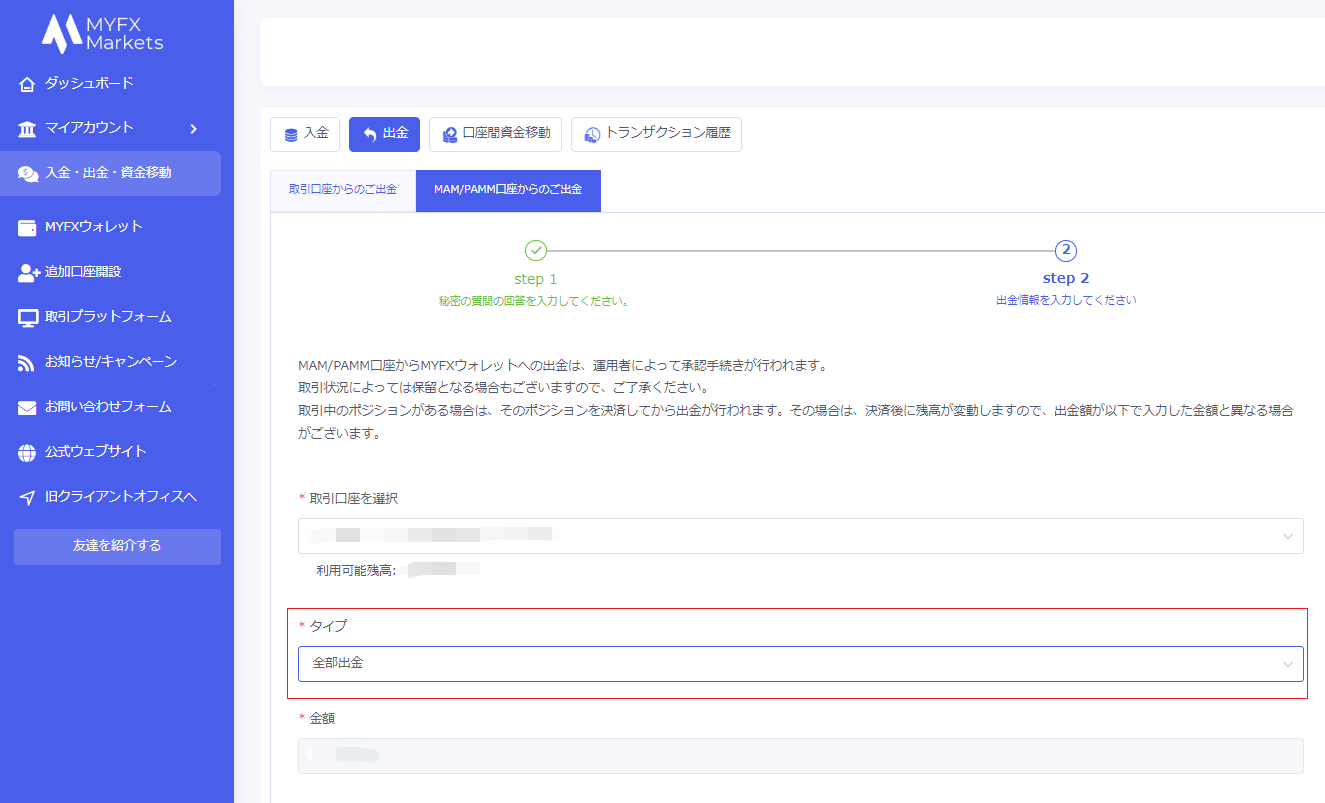Click the add account person icon
The width and height of the screenshot is (1325, 803).
pyautogui.click(x=28, y=272)
